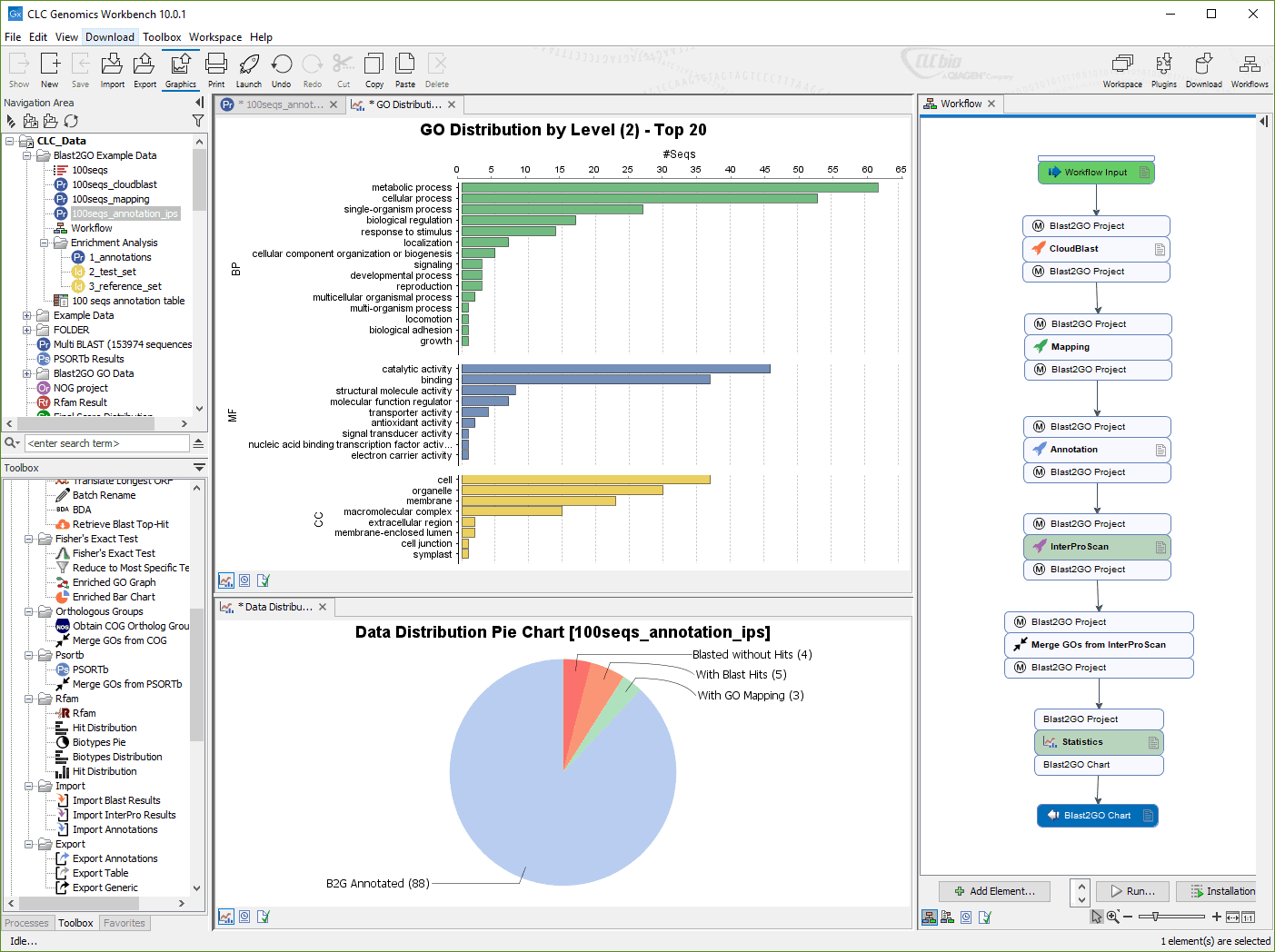The width and height of the screenshot is (1275, 952).
Task: Click the zoom out minus beside the slider
Action: 1128,917
